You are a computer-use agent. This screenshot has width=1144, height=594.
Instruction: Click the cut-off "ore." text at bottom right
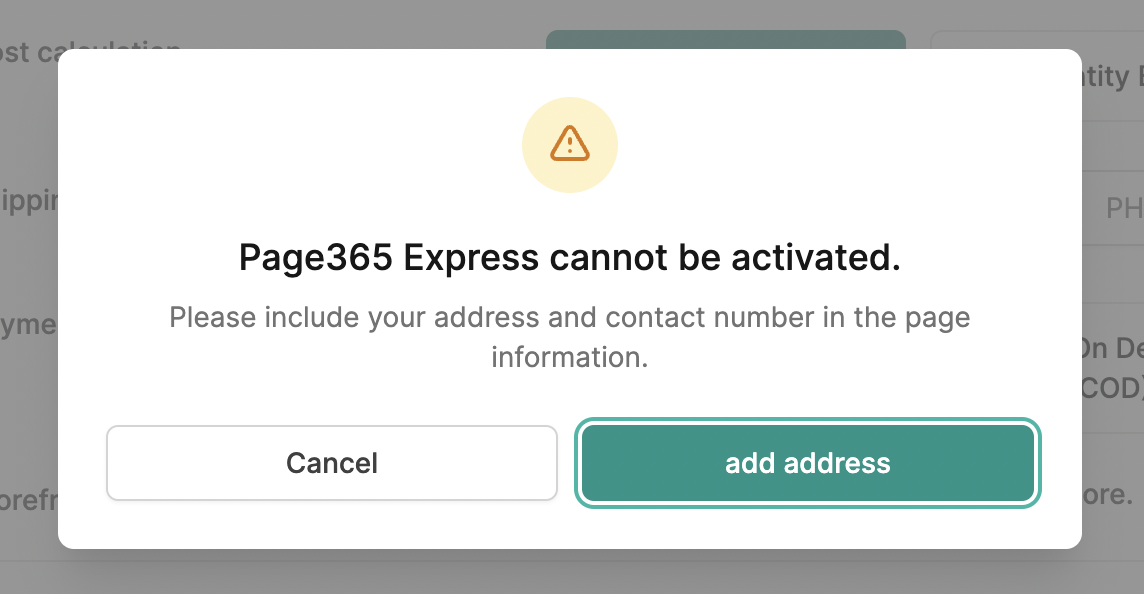(x=1108, y=494)
